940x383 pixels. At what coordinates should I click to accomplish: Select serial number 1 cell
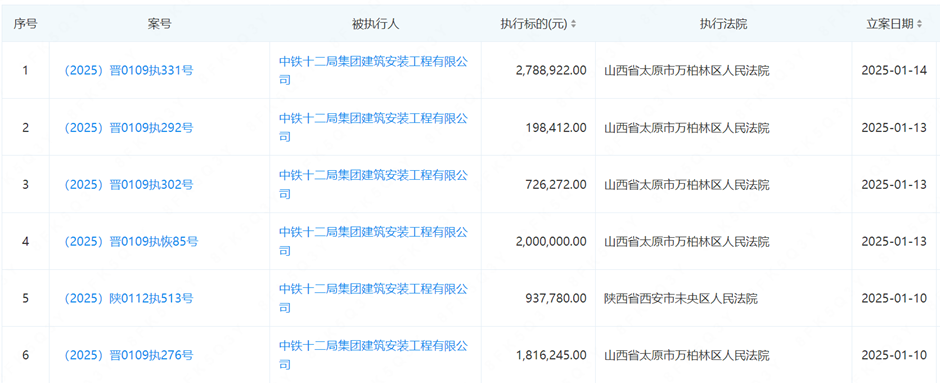pyautogui.click(x=25, y=71)
